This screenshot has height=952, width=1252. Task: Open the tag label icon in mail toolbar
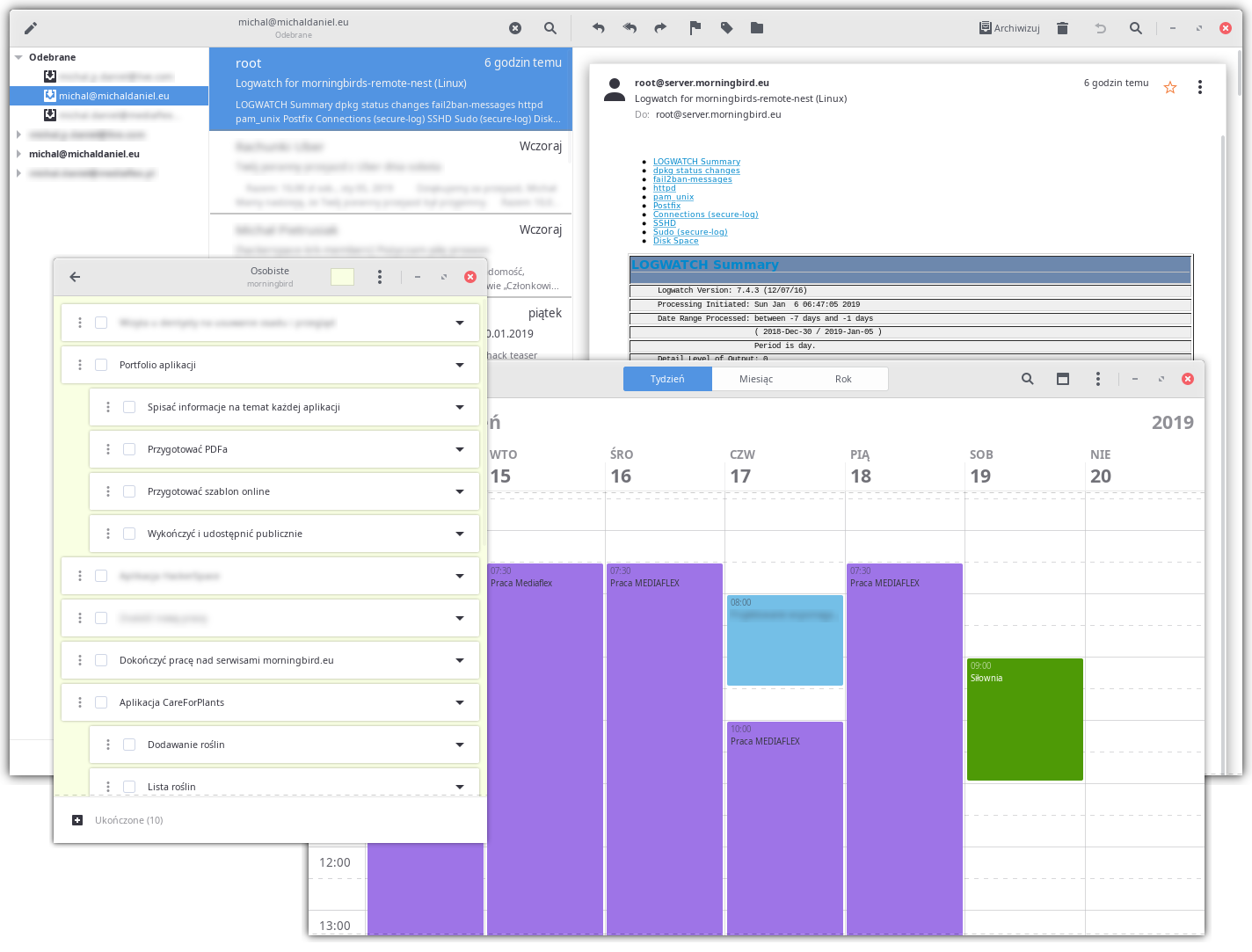pos(726,28)
